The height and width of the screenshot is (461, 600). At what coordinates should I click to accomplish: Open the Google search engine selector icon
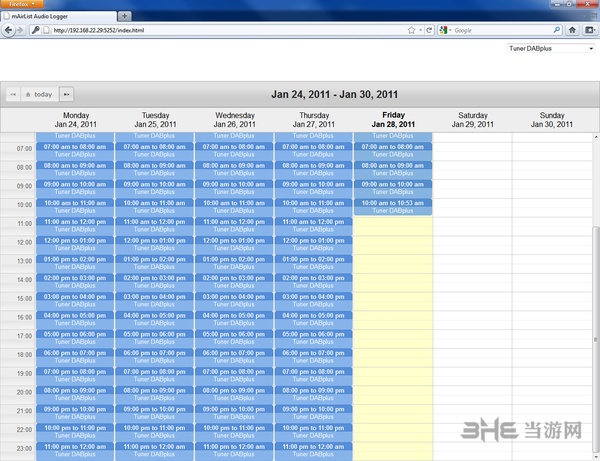[445, 30]
